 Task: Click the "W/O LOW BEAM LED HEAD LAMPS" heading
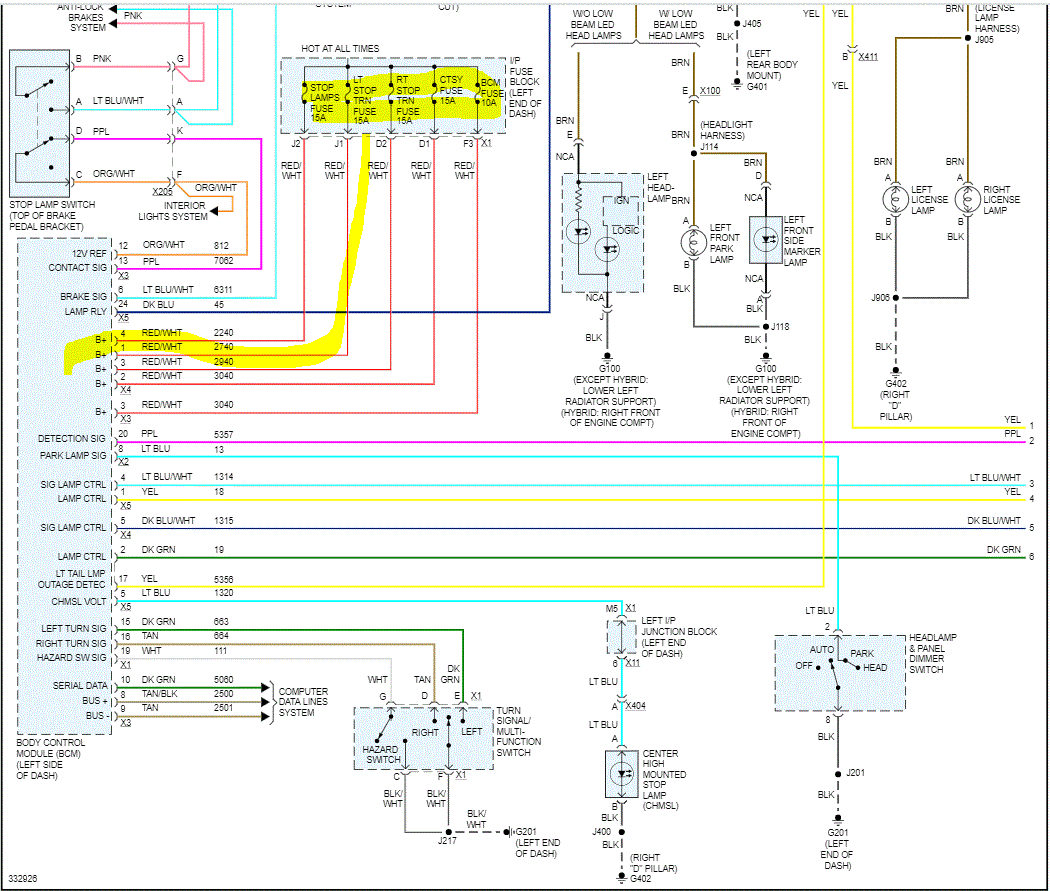593,25
